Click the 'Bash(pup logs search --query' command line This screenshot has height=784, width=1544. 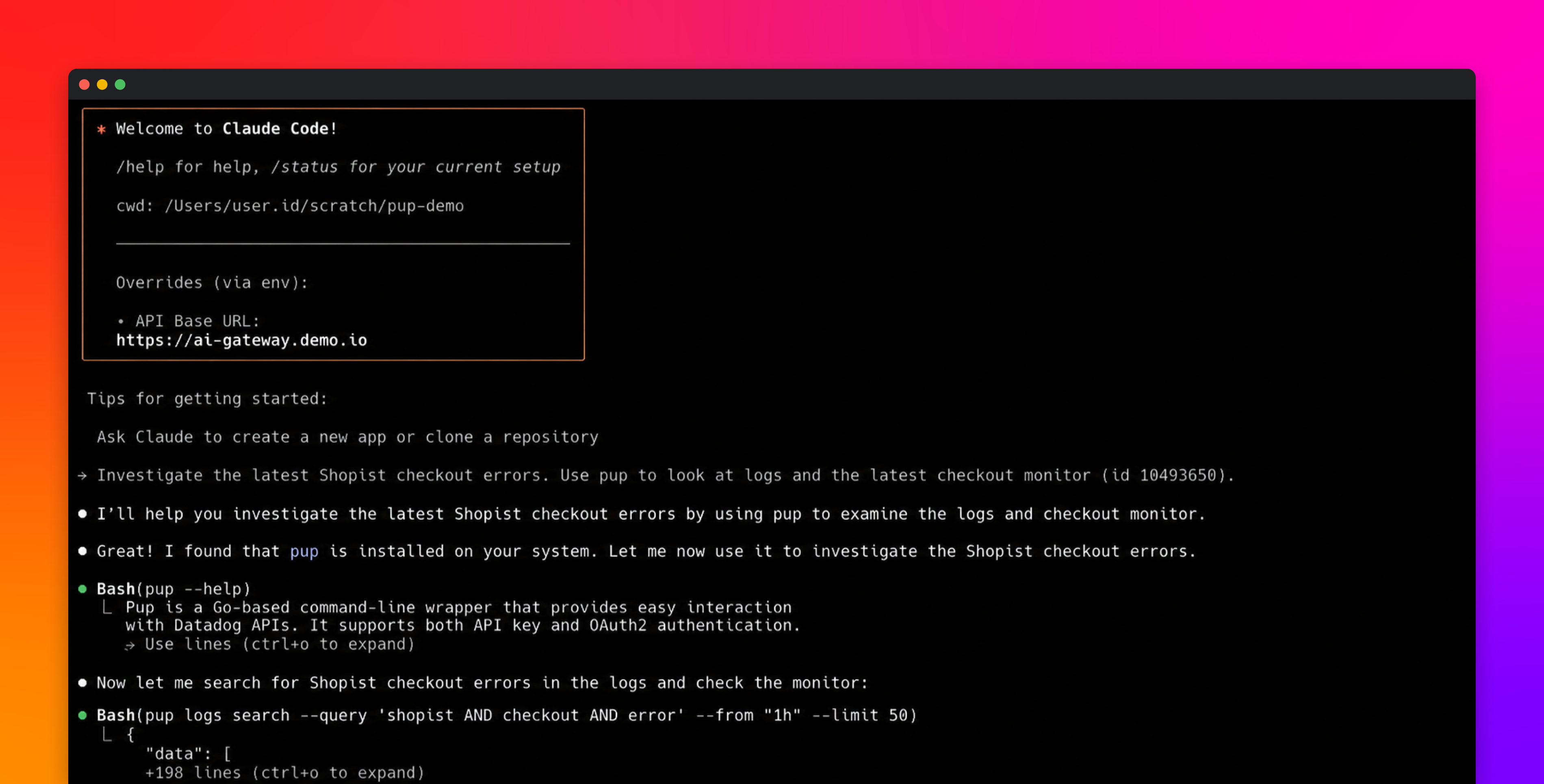[507, 715]
